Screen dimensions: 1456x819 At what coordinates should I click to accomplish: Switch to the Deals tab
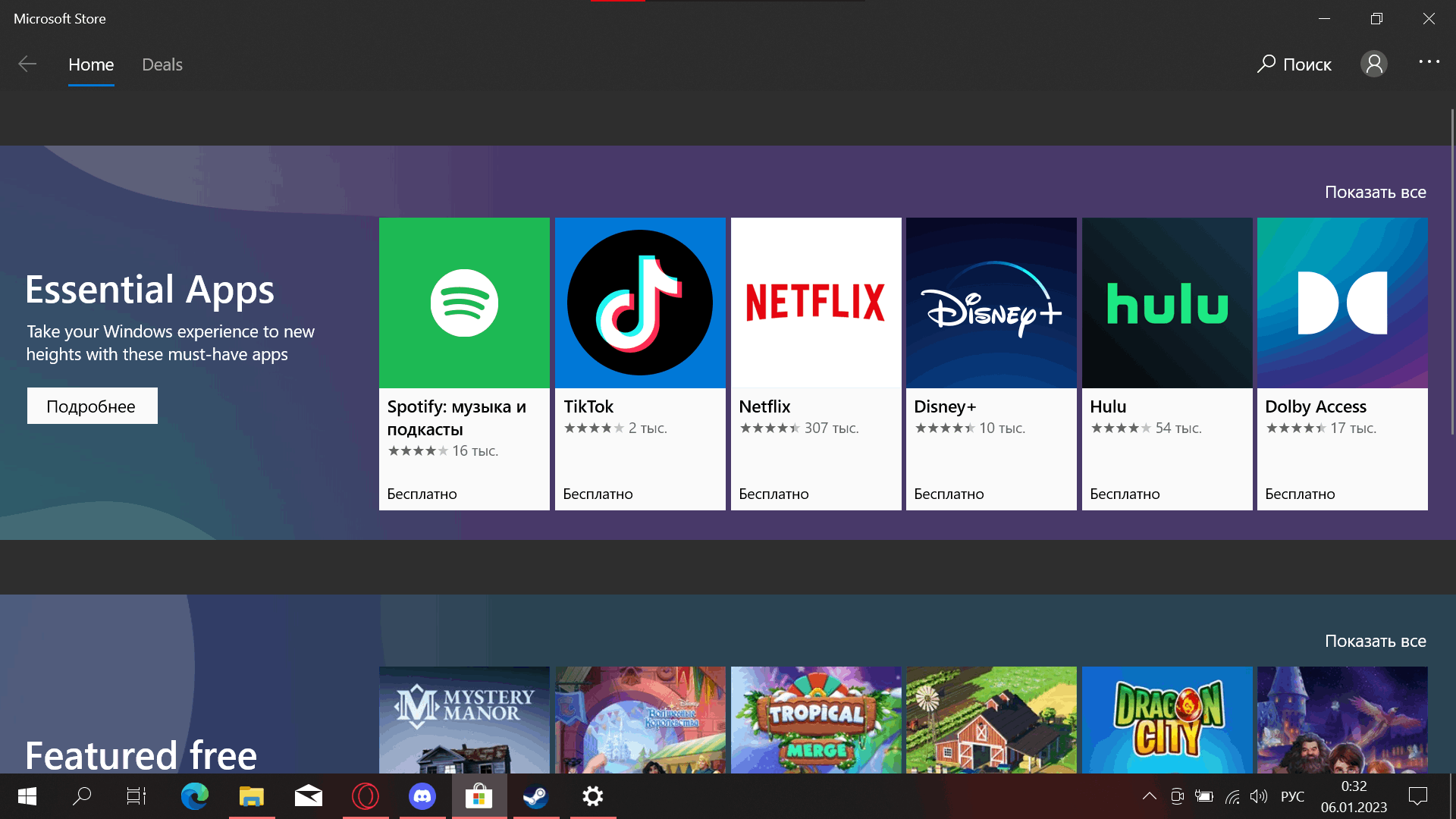click(x=162, y=64)
